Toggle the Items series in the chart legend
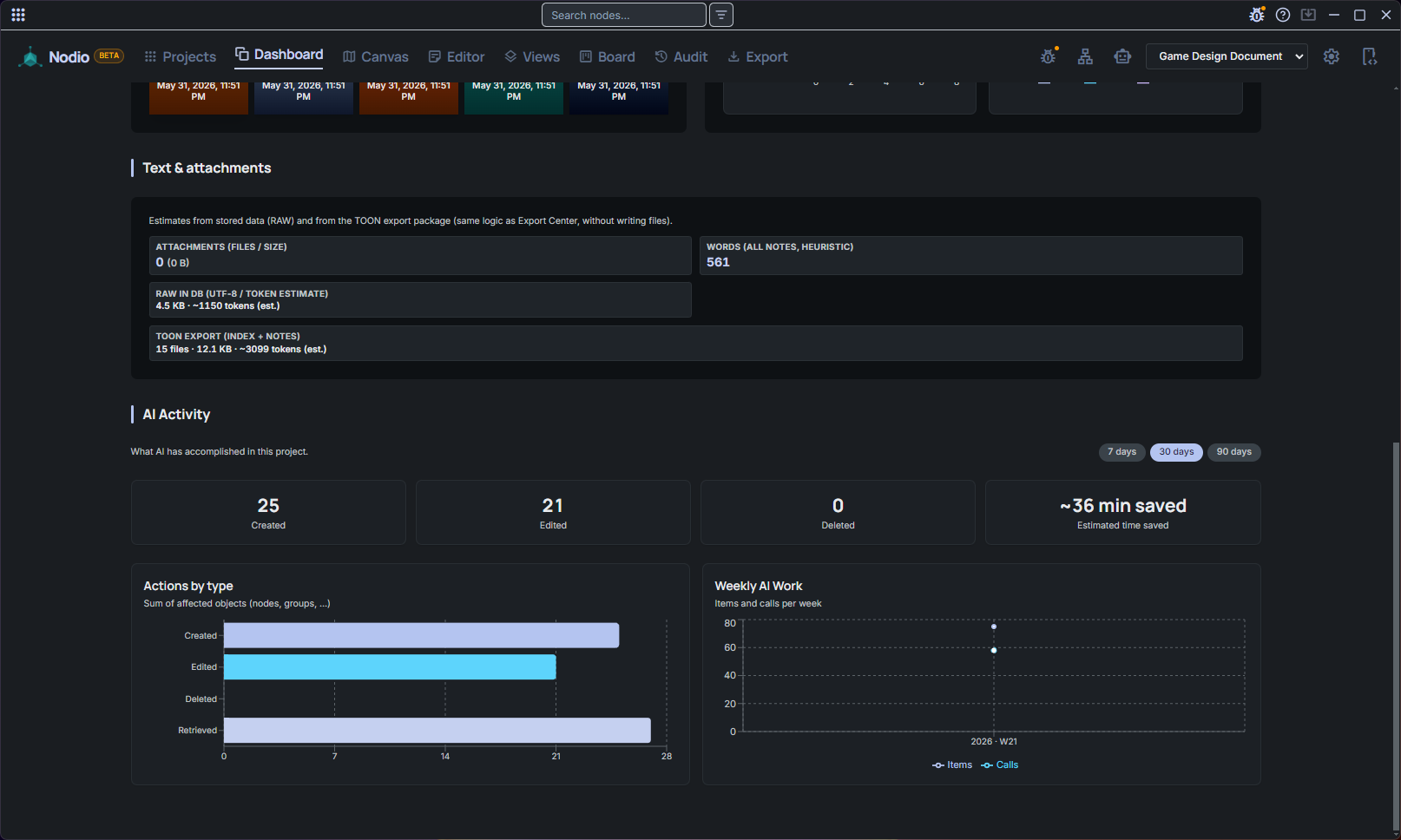Screen dimensions: 1401x840 click(952, 765)
